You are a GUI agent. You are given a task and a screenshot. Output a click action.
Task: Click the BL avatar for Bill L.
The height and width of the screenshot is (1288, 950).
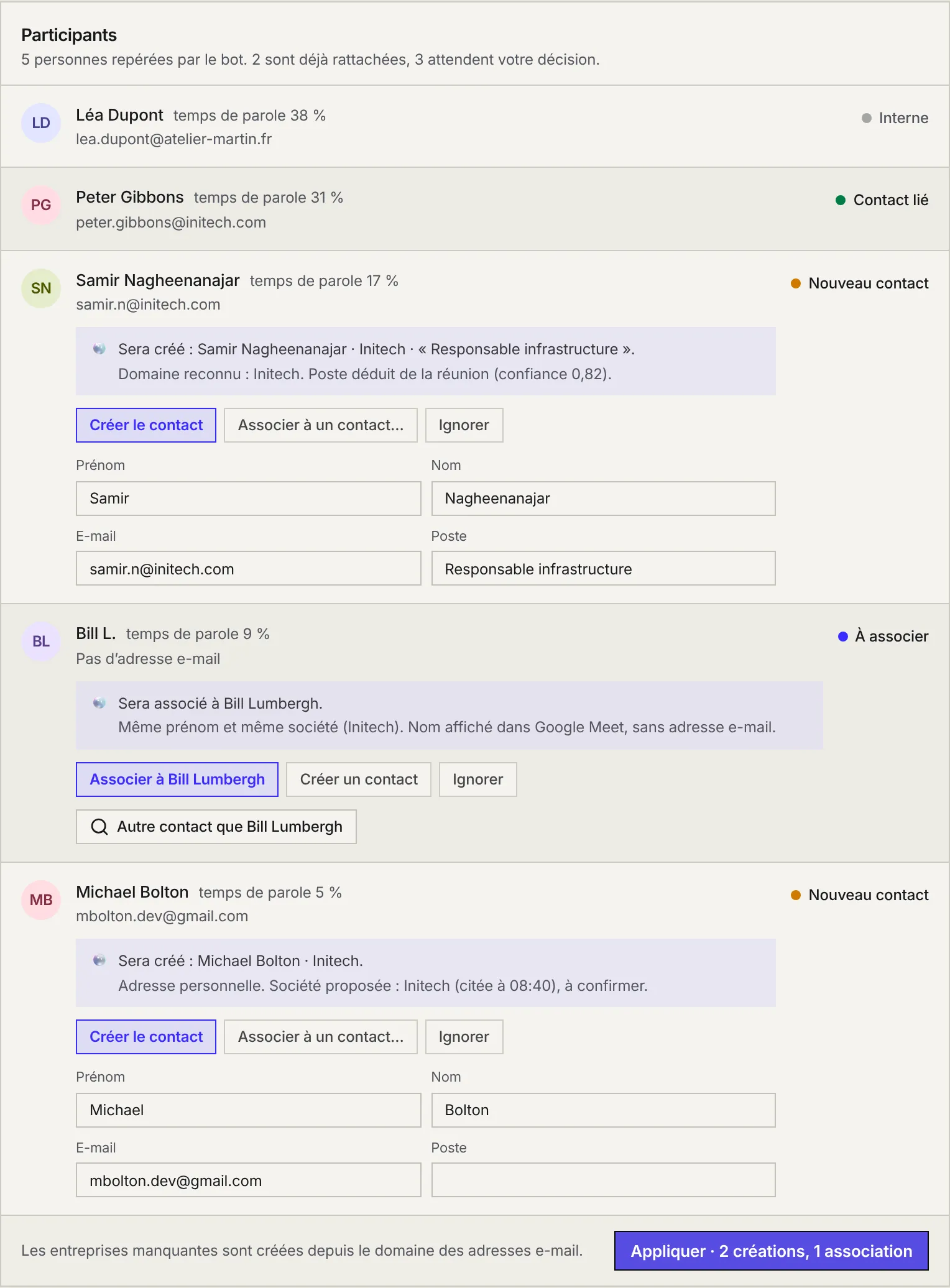tap(41, 642)
